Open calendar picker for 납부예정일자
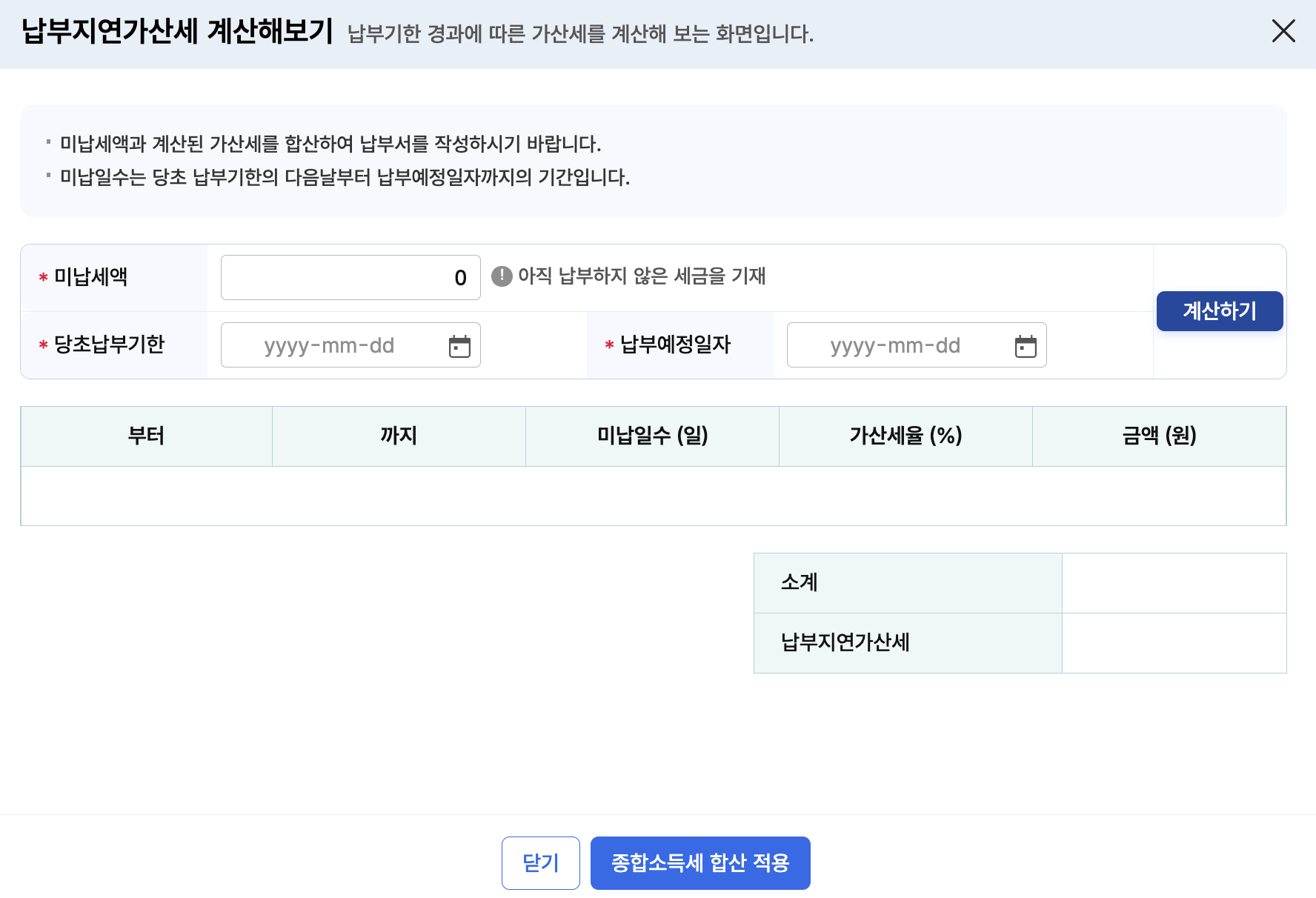The image size is (1316, 898). 1026,346
